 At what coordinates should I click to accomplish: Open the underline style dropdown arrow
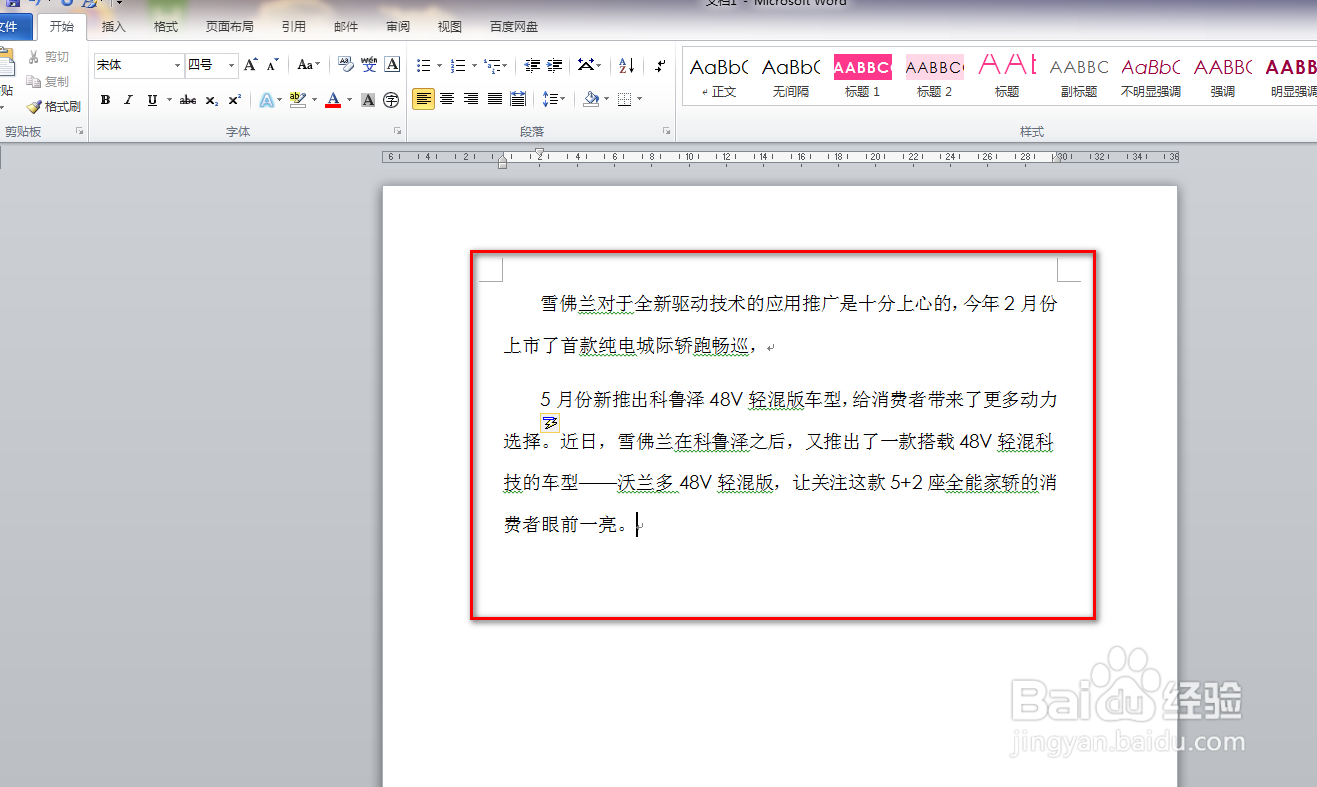tap(169, 100)
